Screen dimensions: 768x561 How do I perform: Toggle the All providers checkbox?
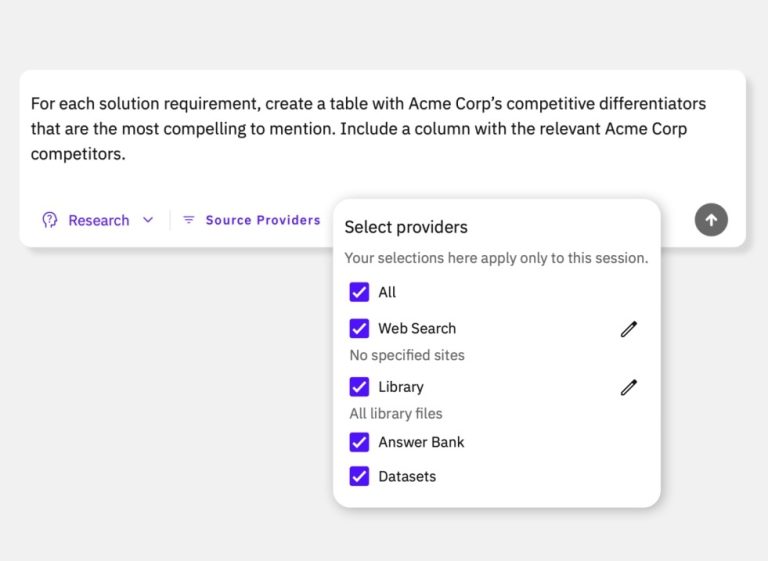click(359, 292)
